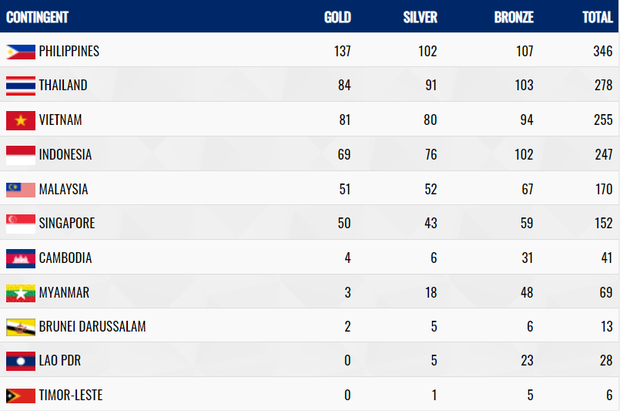
Task: Click the Myanmar flag icon
Action: pos(21,293)
